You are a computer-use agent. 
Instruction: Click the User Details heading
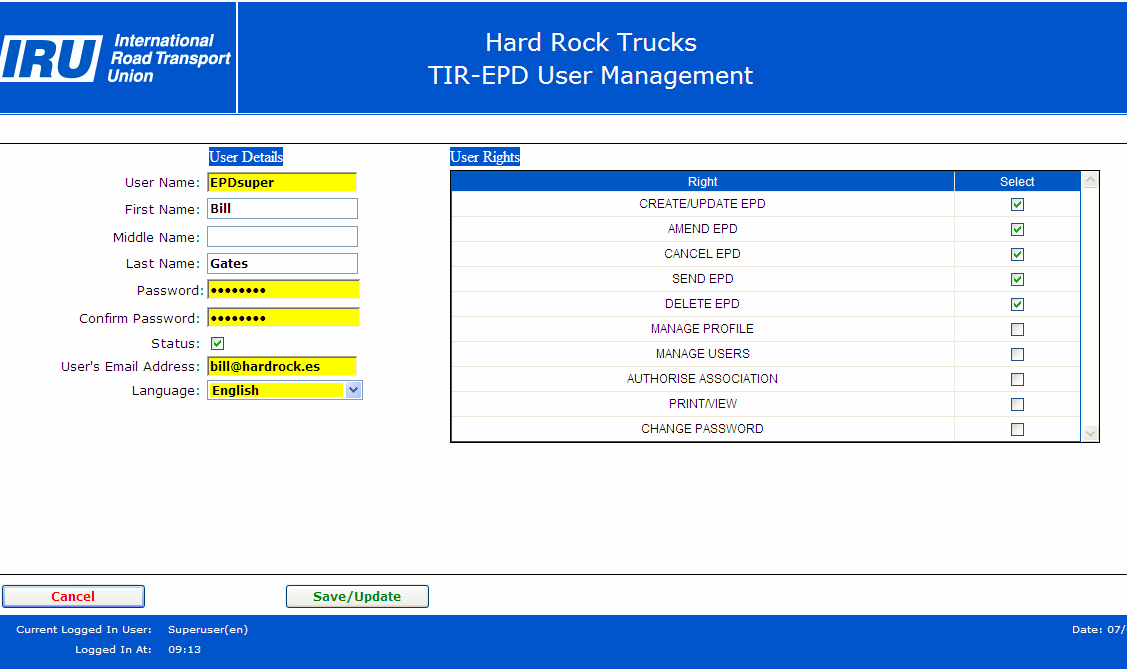tap(246, 157)
